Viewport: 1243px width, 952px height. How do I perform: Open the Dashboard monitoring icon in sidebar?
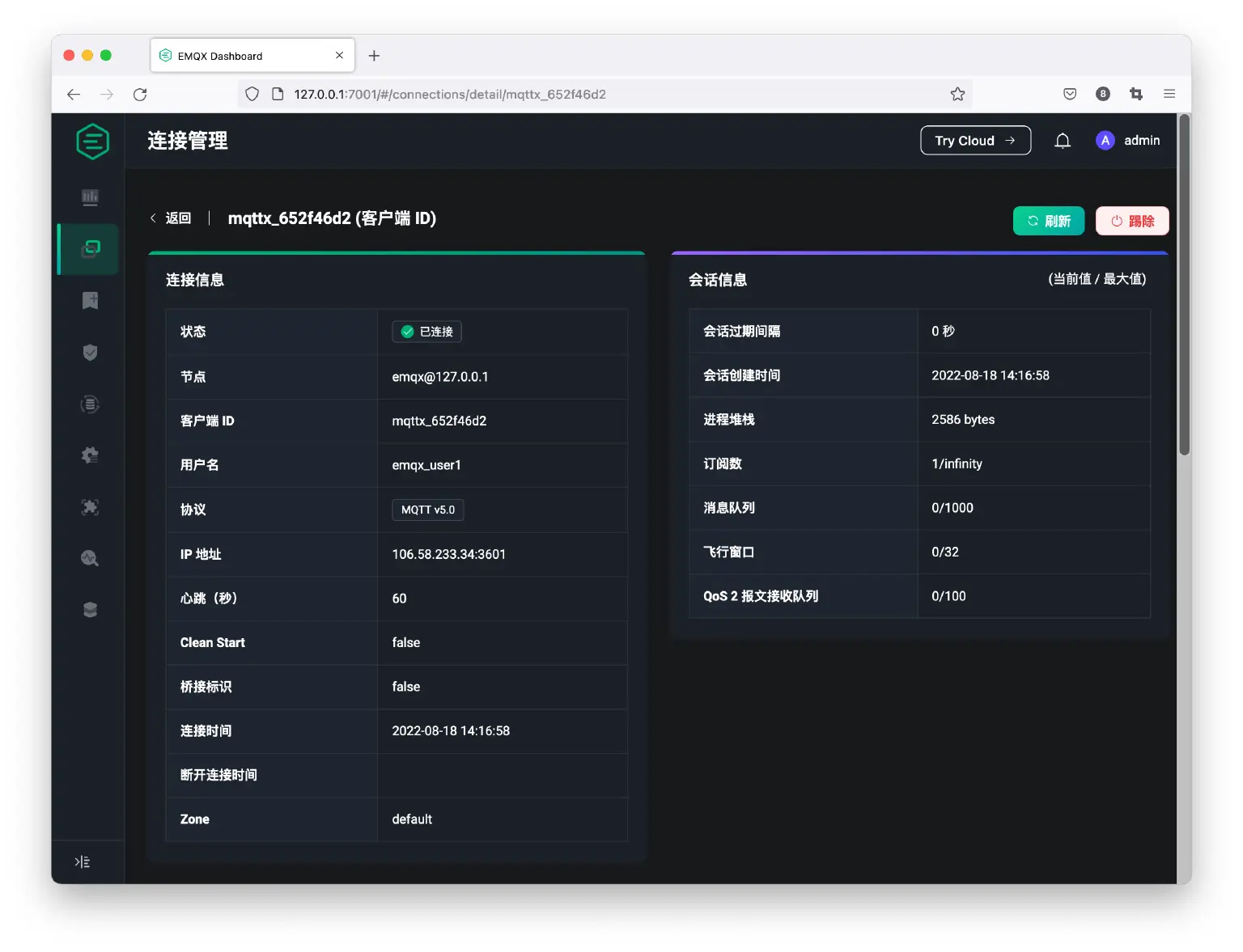point(89,197)
